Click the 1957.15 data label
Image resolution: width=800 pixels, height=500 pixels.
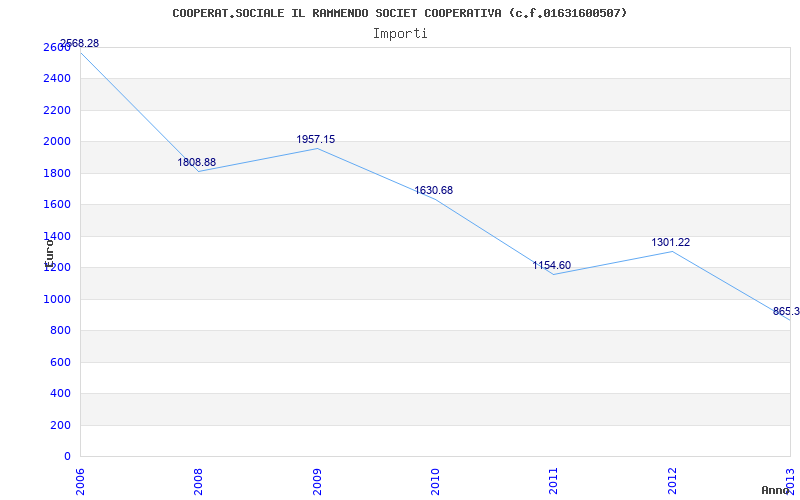click(x=316, y=139)
